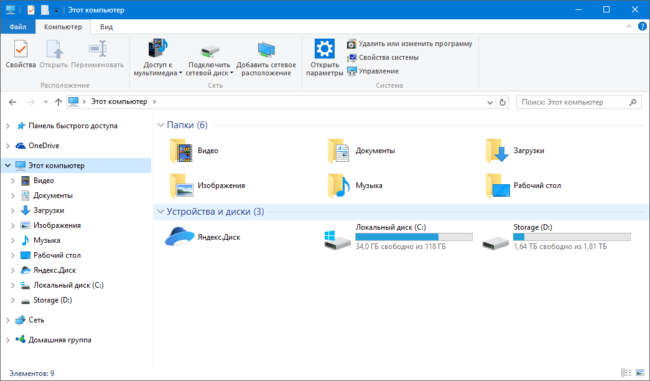Switch to details view in status bar

tap(626, 373)
